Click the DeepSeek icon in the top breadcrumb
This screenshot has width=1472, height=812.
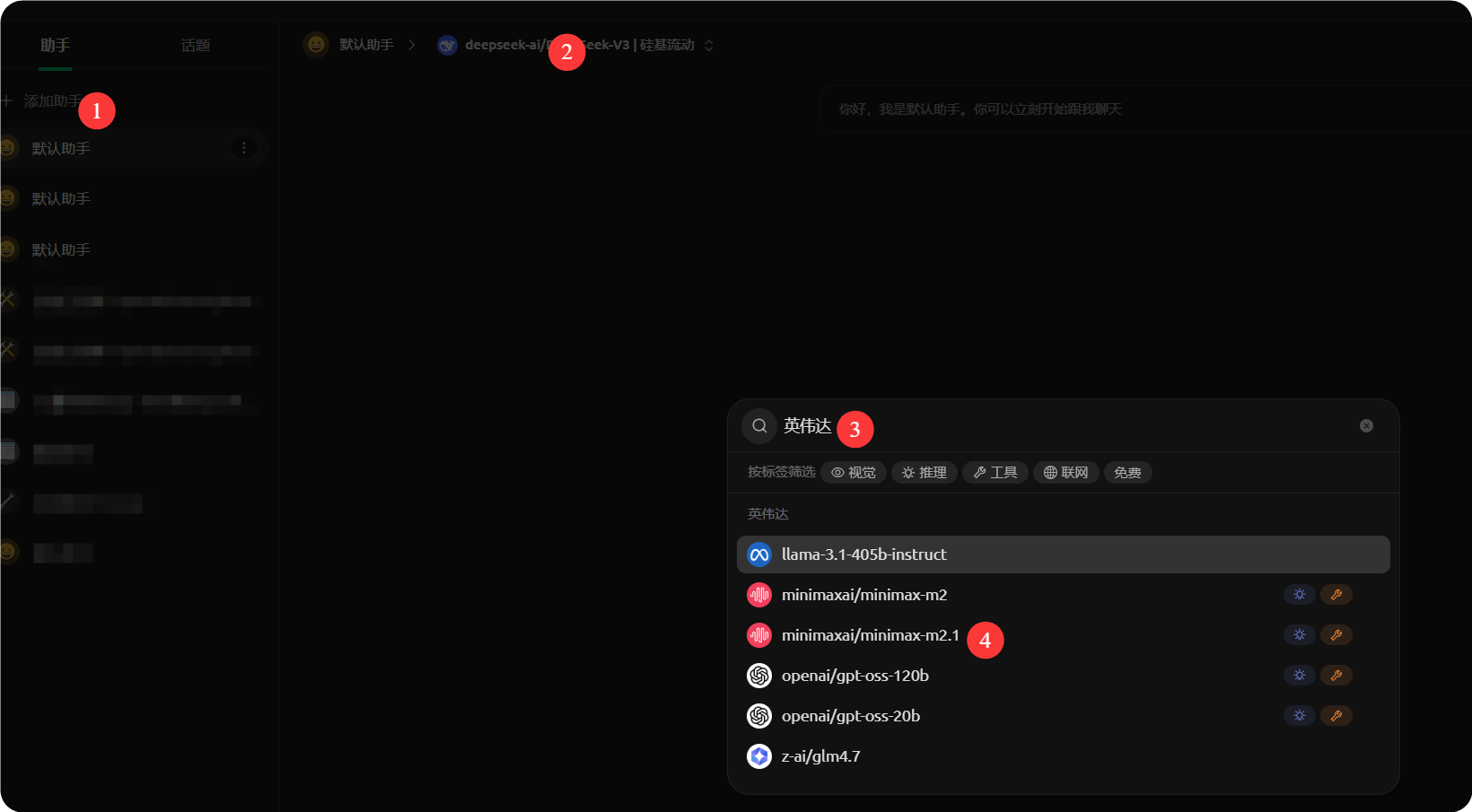[447, 44]
